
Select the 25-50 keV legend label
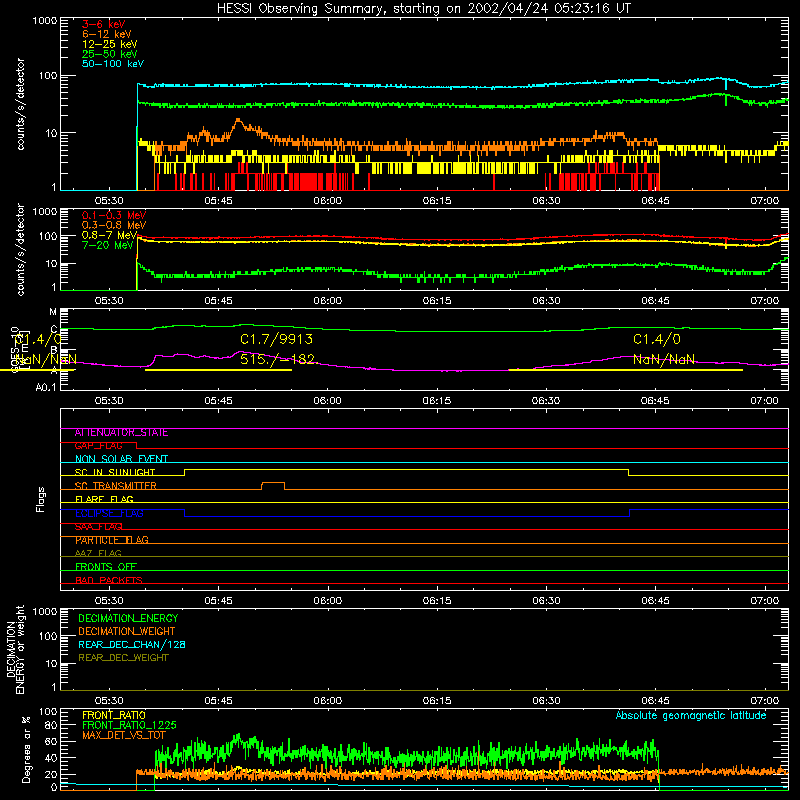110,54
